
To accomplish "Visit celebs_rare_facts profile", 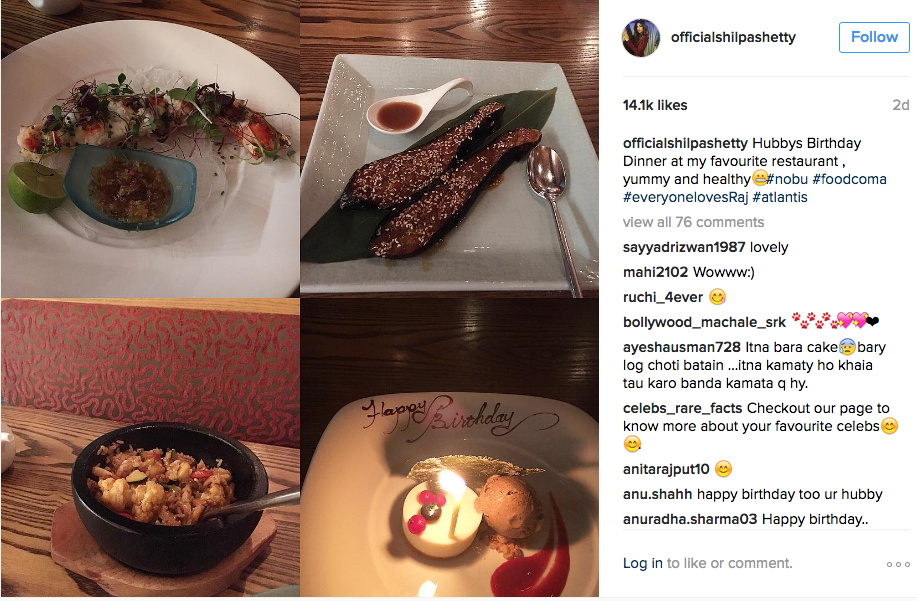I will click(x=682, y=408).
